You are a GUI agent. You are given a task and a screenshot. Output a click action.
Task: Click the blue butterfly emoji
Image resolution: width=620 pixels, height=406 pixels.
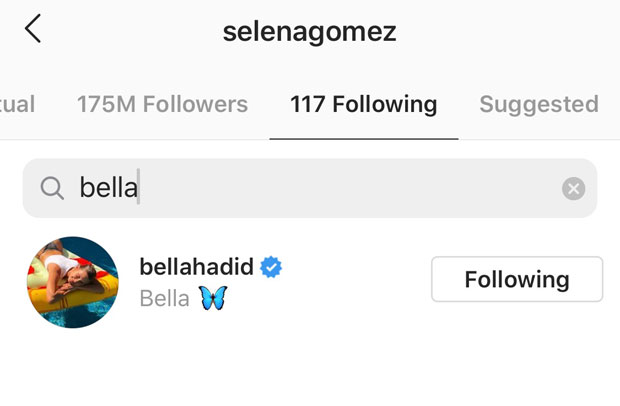(213, 298)
